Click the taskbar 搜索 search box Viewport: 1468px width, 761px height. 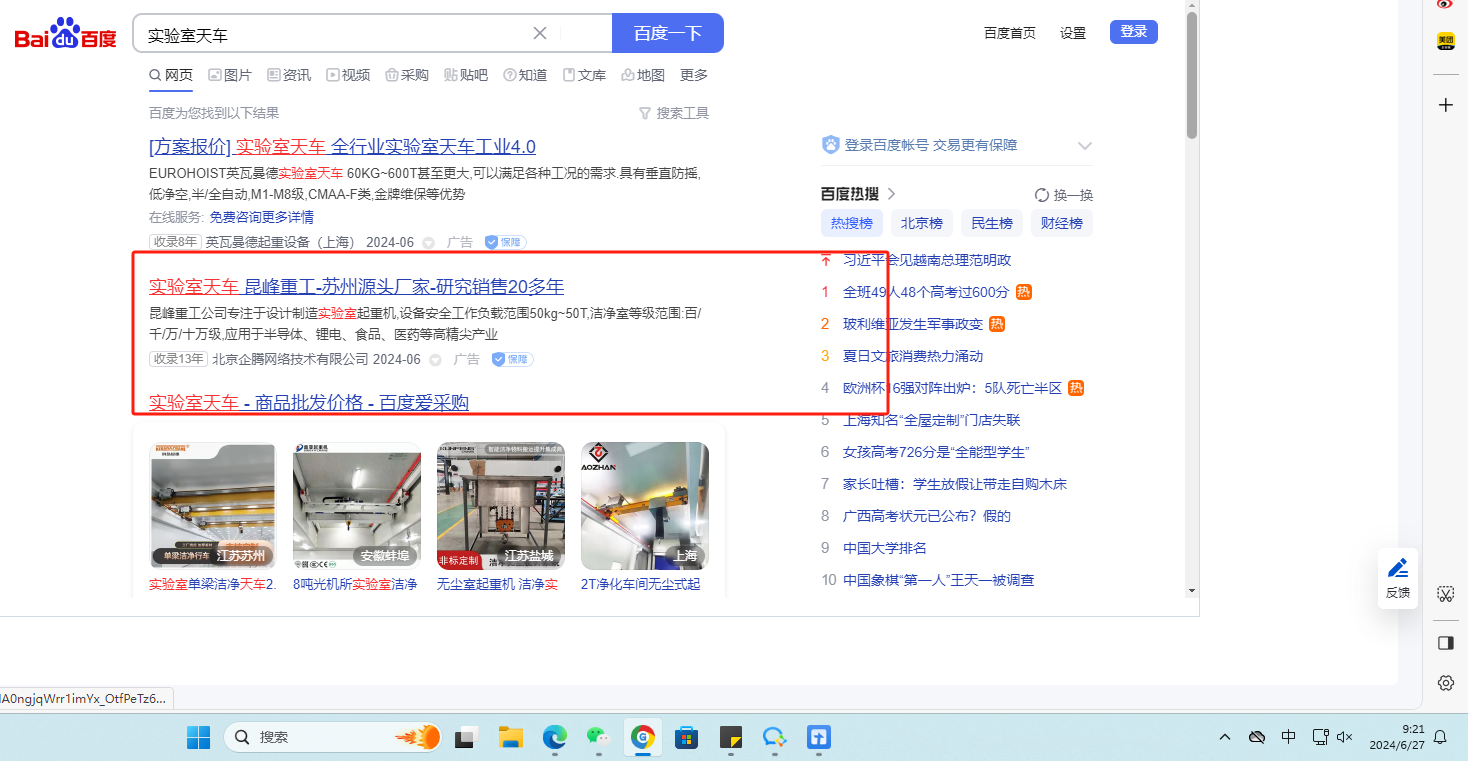pos(333,738)
